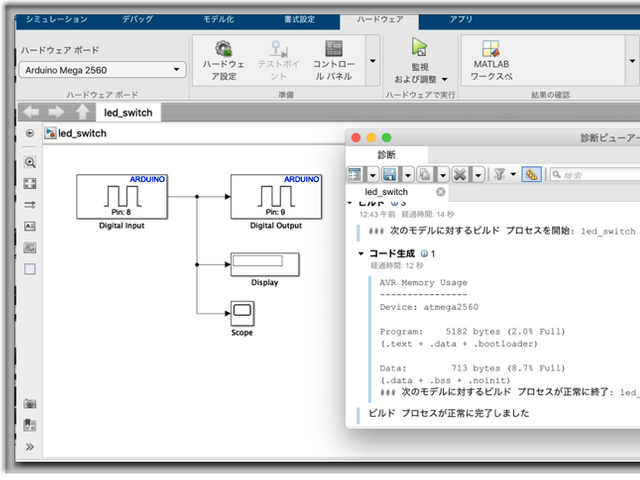
Task: Open the Monitor and Tune dropdown arrow
Action: coord(445,79)
